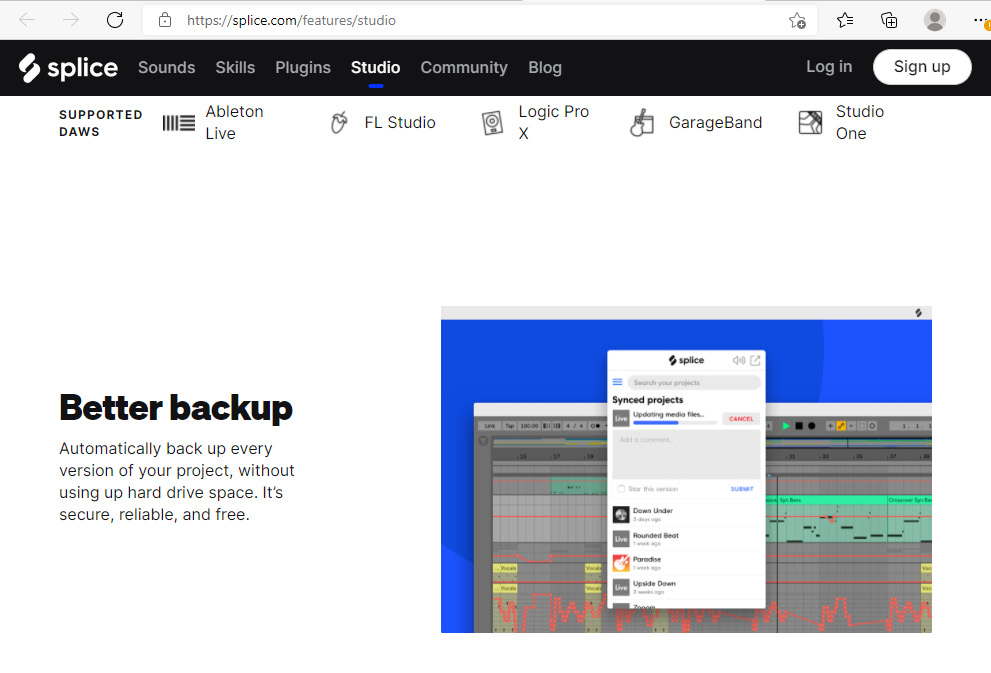Click the GarageBand label
Image resolution: width=991 pixels, height=673 pixels.
click(715, 123)
